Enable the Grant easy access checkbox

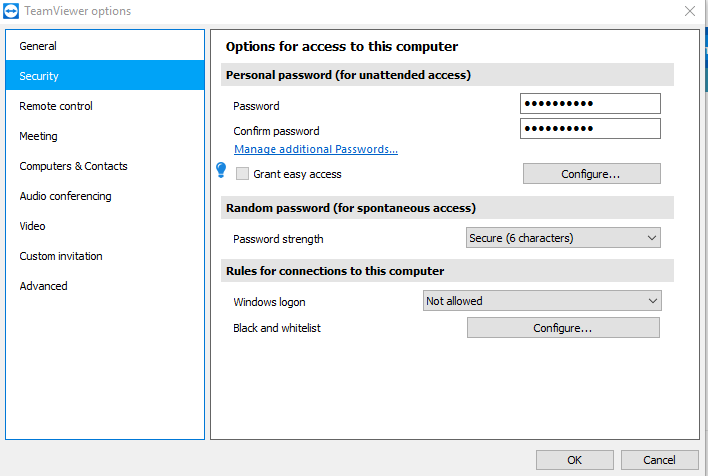pos(242,173)
